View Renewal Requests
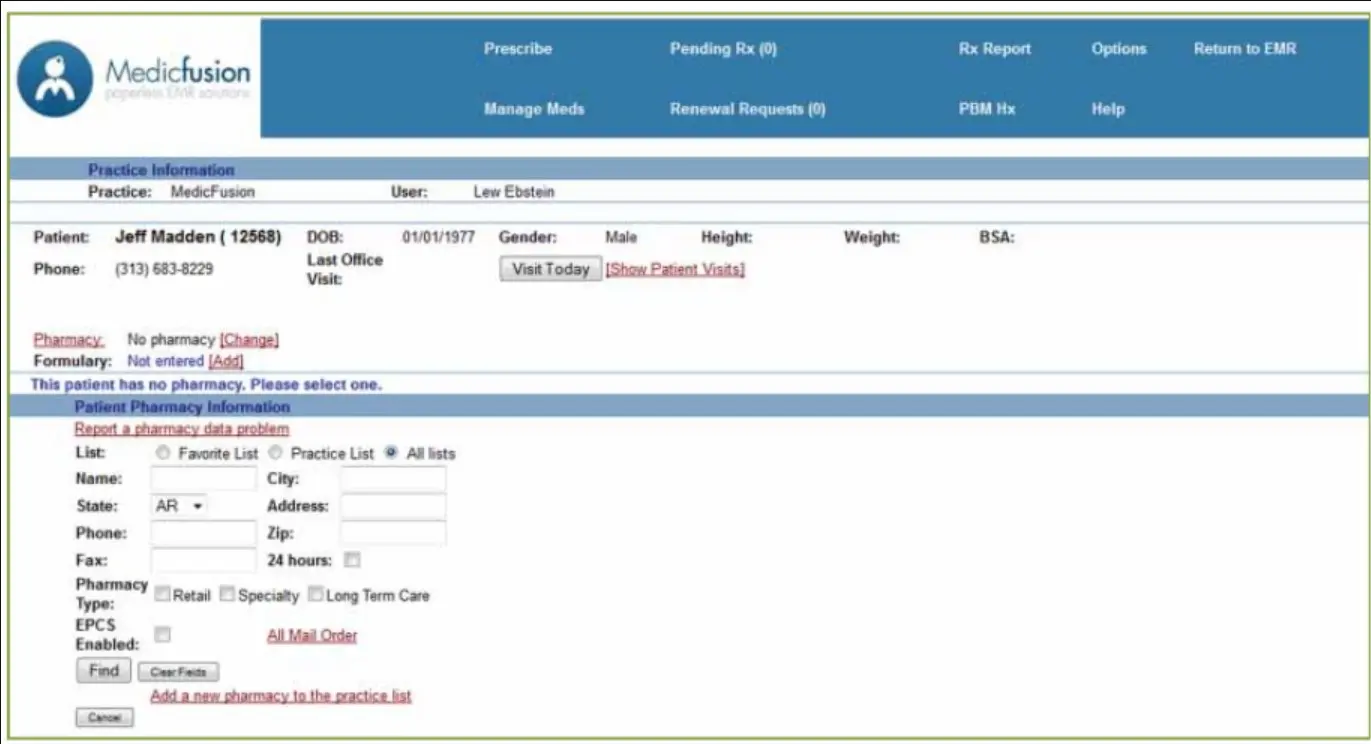Image resolution: width=1371 pixels, height=744 pixels. pos(747,110)
